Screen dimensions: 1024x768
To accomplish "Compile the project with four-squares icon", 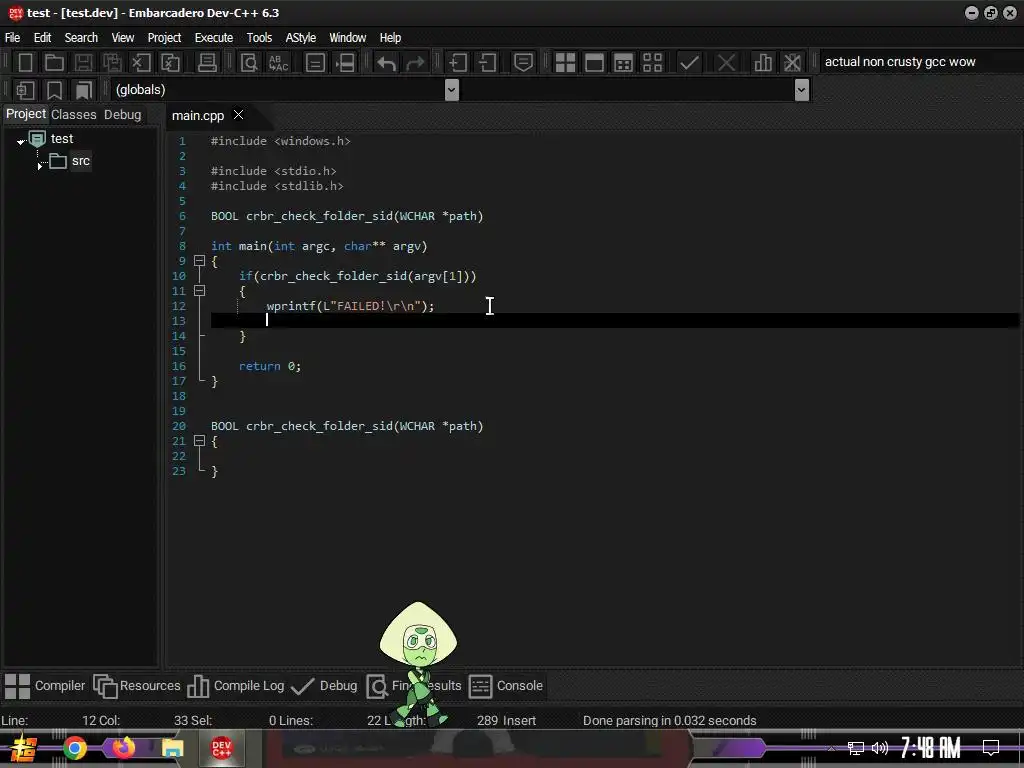I will [565, 63].
